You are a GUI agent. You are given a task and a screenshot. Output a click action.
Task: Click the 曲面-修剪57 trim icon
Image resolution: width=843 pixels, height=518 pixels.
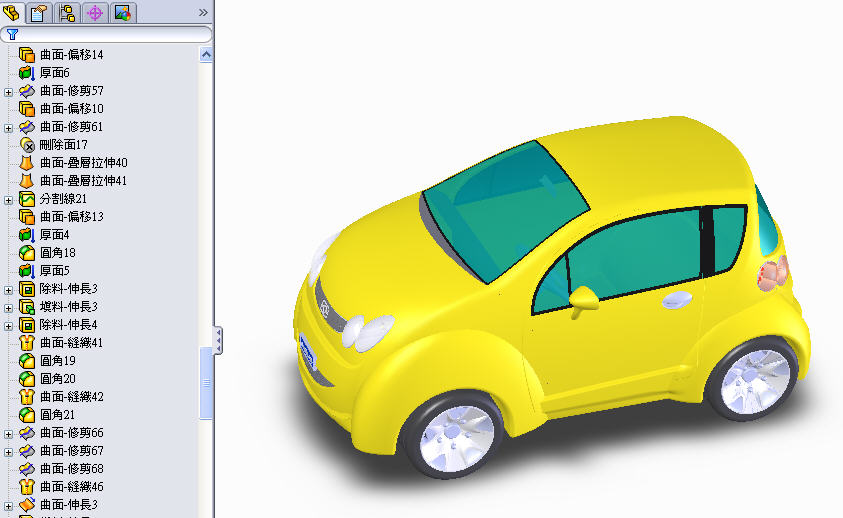pyautogui.click(x=27, y=91)
